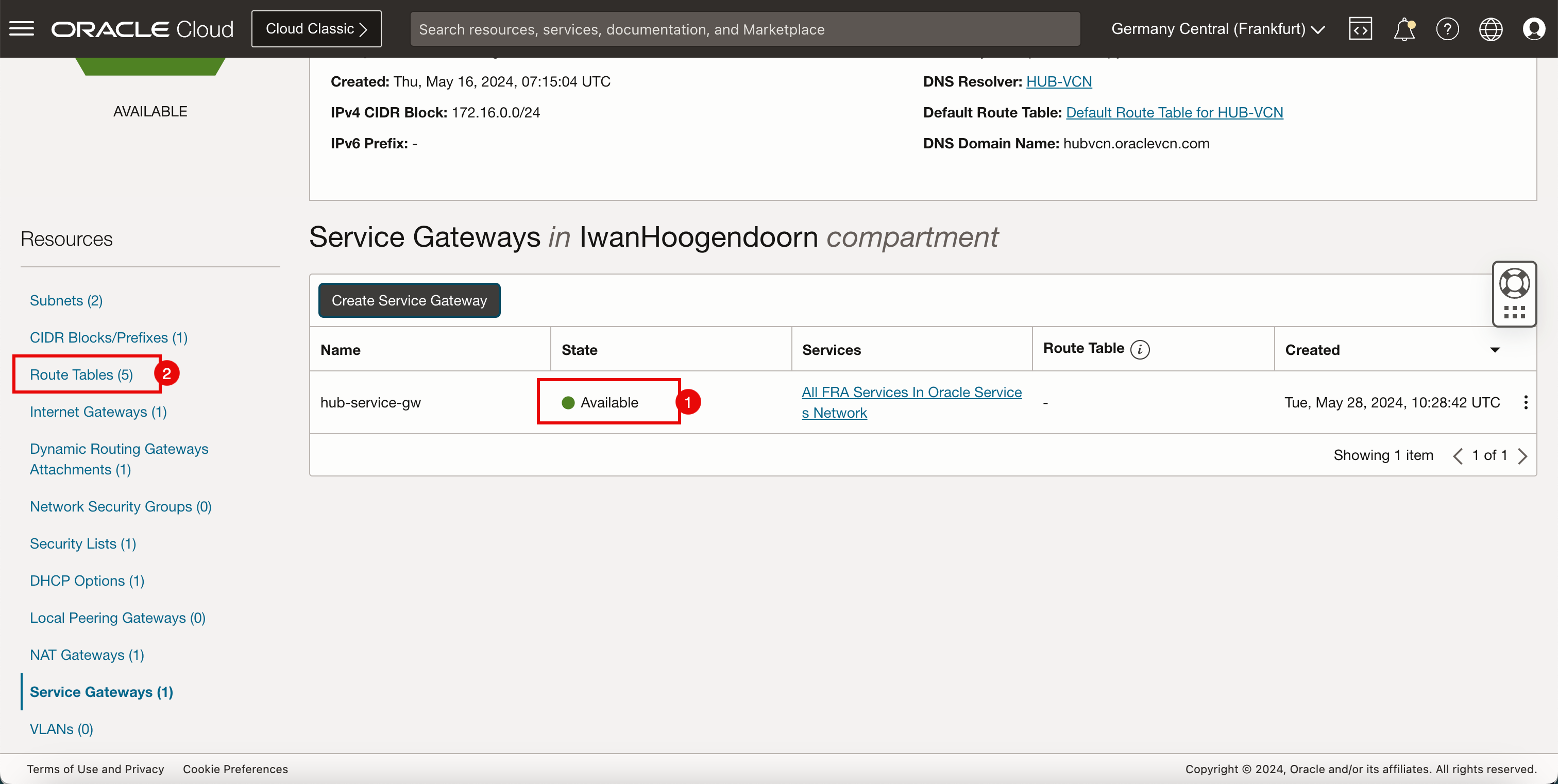This screenshot has height=784, width=1558.
Task: Open the lifebuoy support widget
Action: pyautogui.click(x=1514, y=284)
